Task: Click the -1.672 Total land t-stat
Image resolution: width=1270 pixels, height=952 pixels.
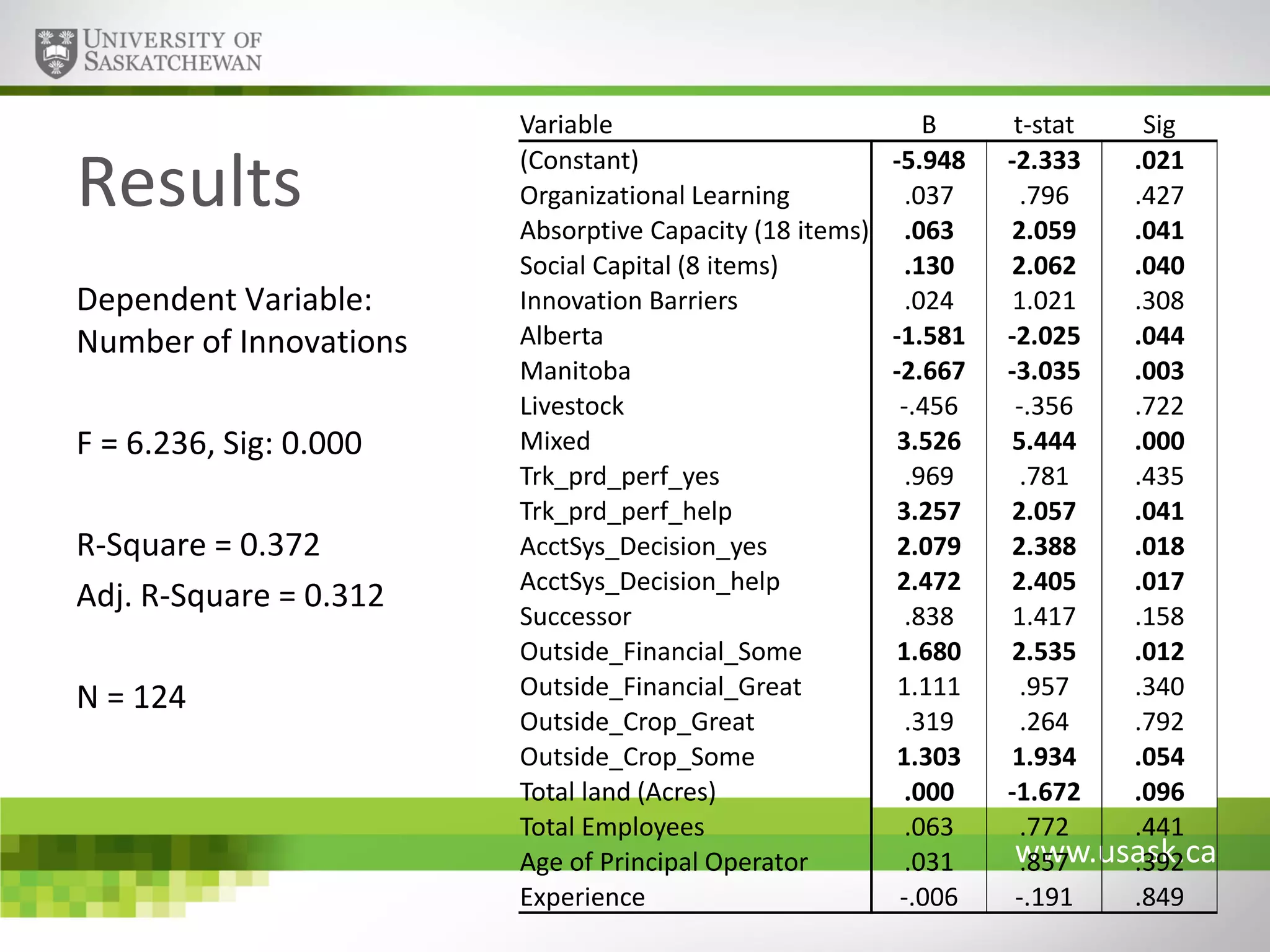Action: [x=1044, y=792]
